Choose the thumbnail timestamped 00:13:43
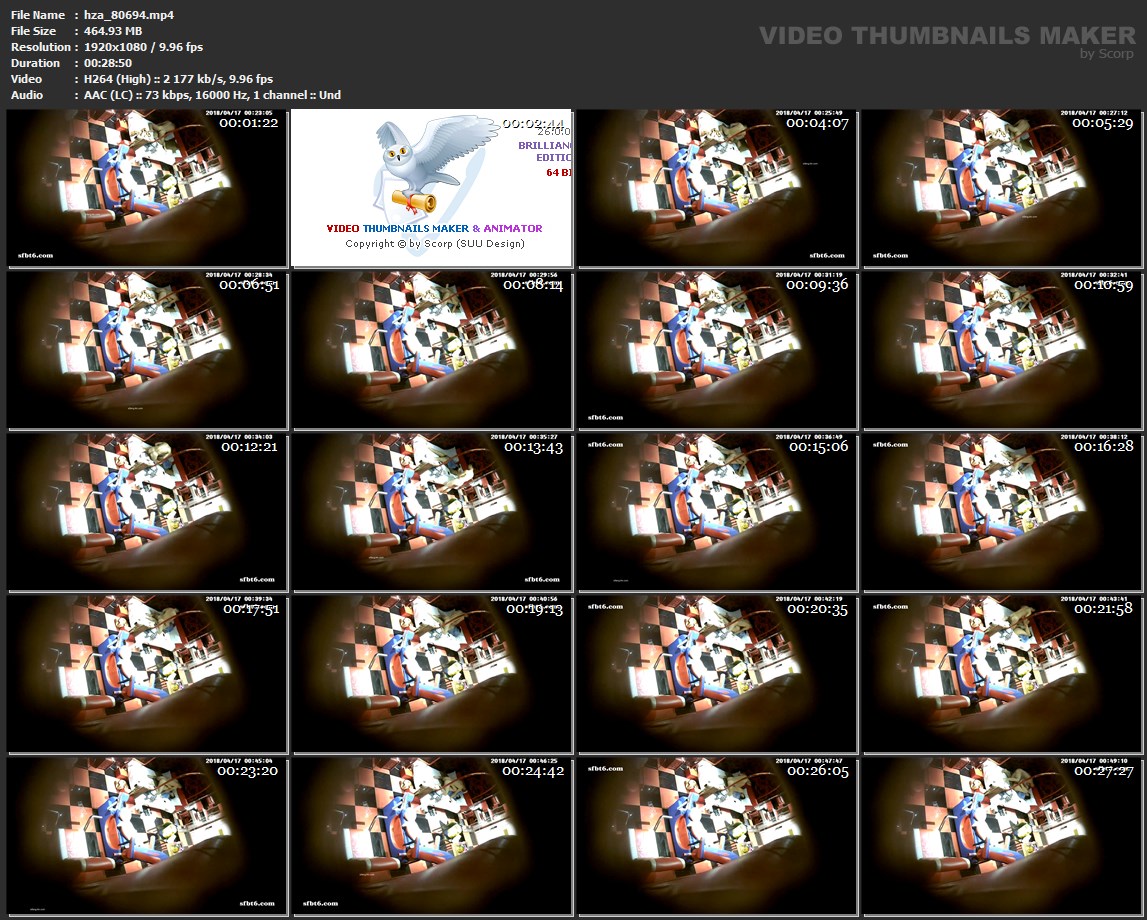Screen dimensions: 1147x920 [432, 512]
